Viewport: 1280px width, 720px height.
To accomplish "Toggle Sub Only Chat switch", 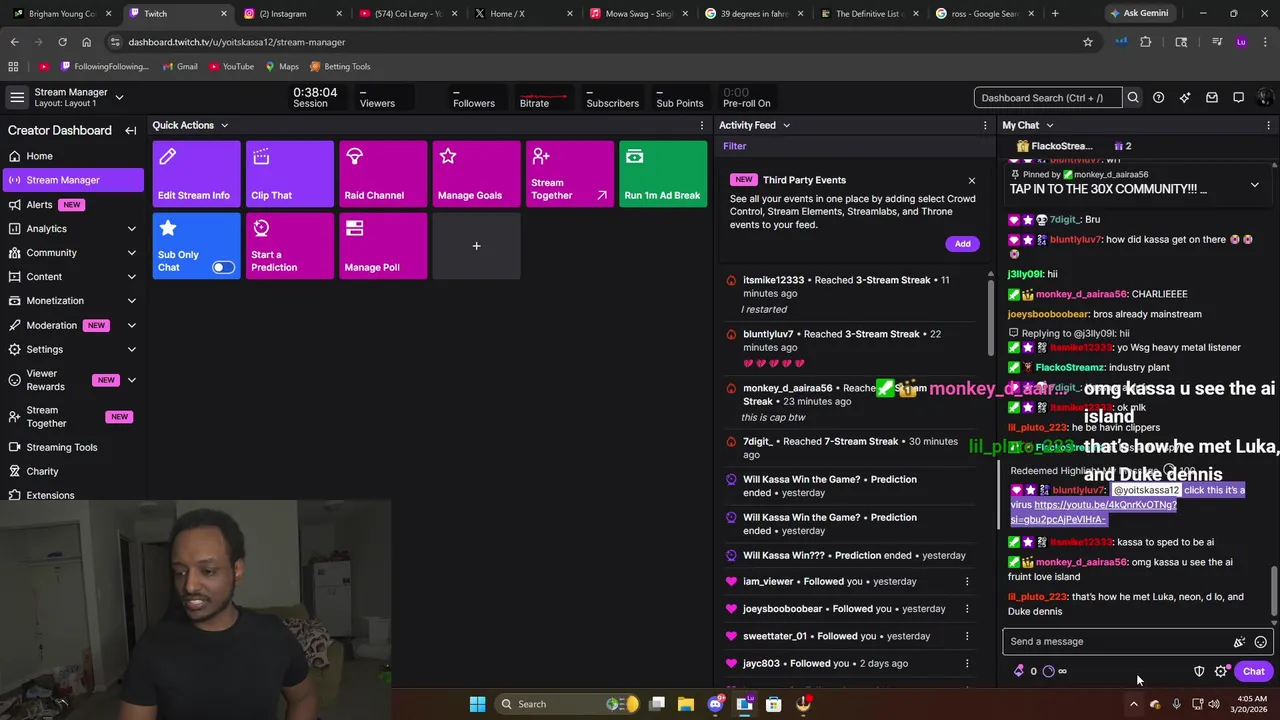I will click(x=223, y=267).
